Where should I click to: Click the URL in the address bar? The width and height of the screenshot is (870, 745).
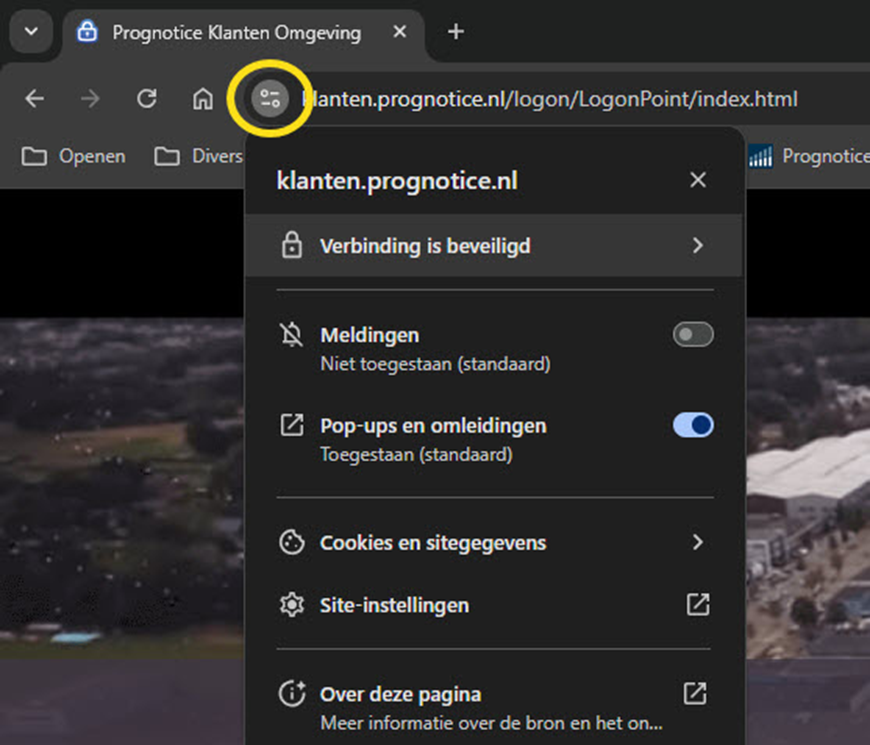(550, 99)
